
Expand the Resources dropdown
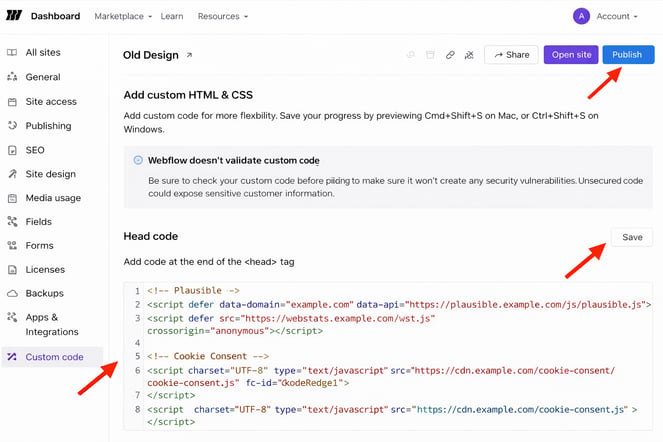(x=223, y=16)
